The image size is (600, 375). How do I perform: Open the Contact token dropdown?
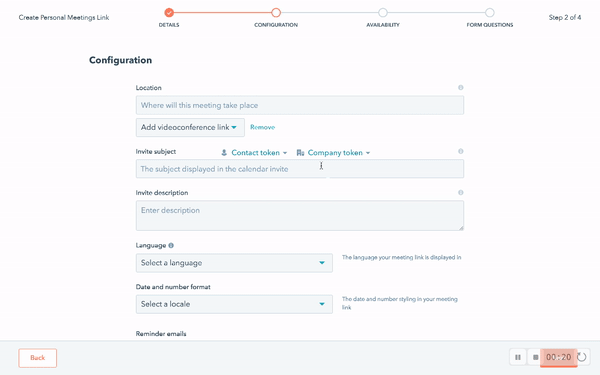[255, 153]
